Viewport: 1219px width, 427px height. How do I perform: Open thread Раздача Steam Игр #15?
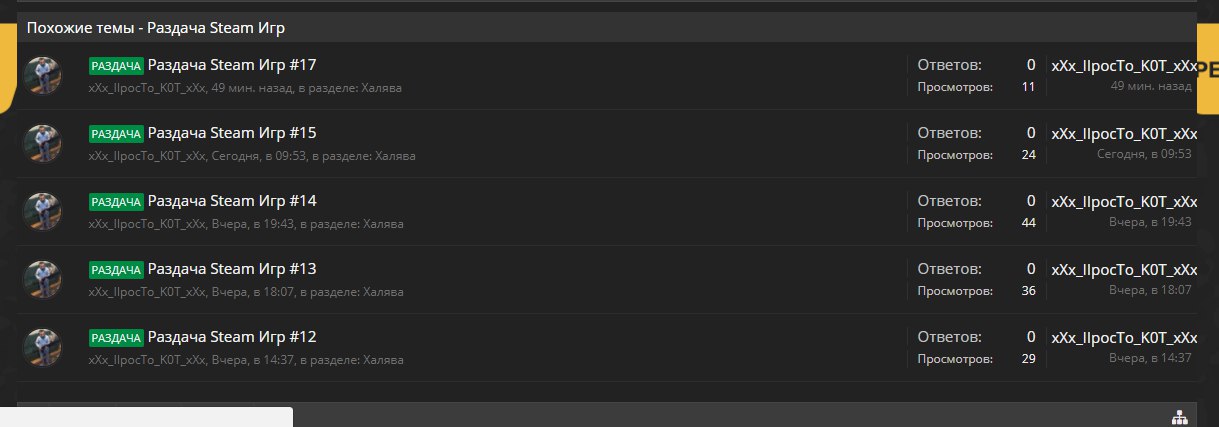pos(231,134)
